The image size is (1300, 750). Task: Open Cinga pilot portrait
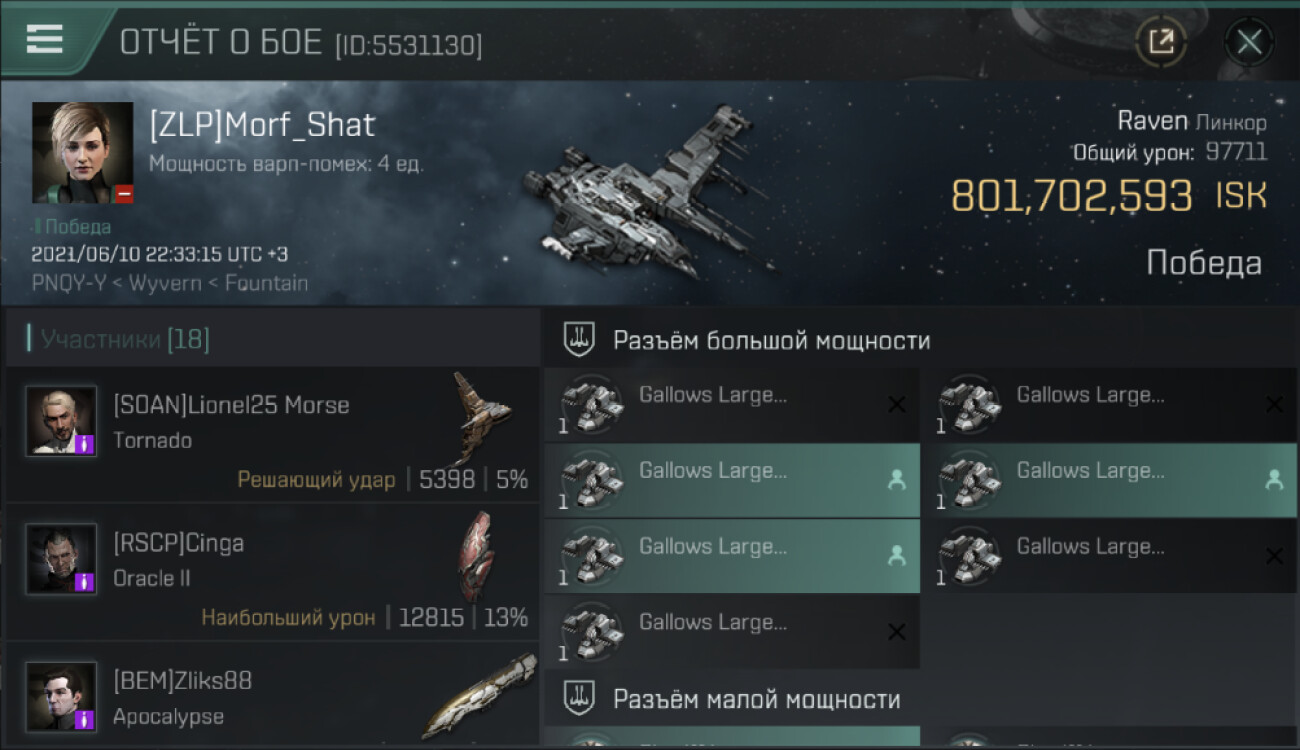coord(62,559)
